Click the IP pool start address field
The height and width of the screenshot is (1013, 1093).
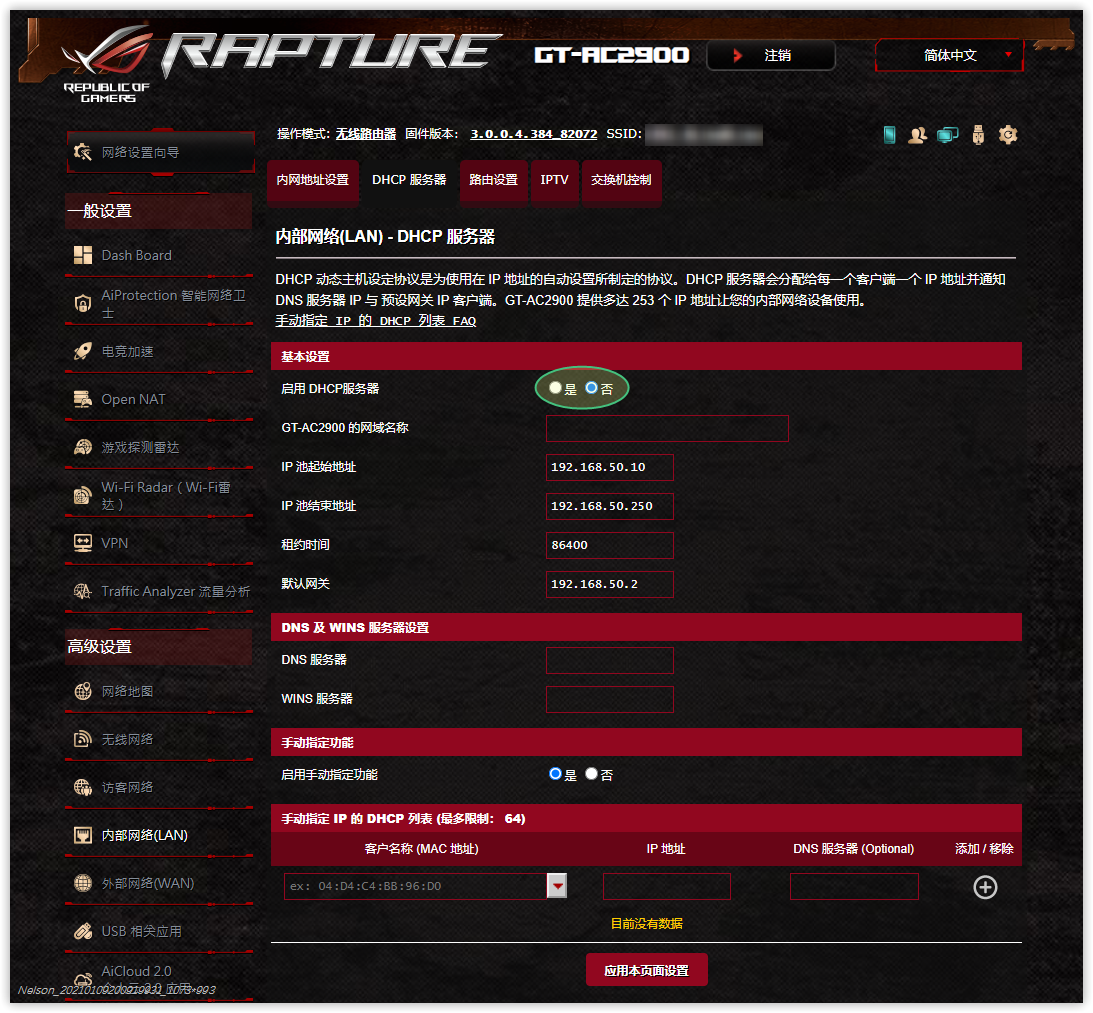point(610,468)
